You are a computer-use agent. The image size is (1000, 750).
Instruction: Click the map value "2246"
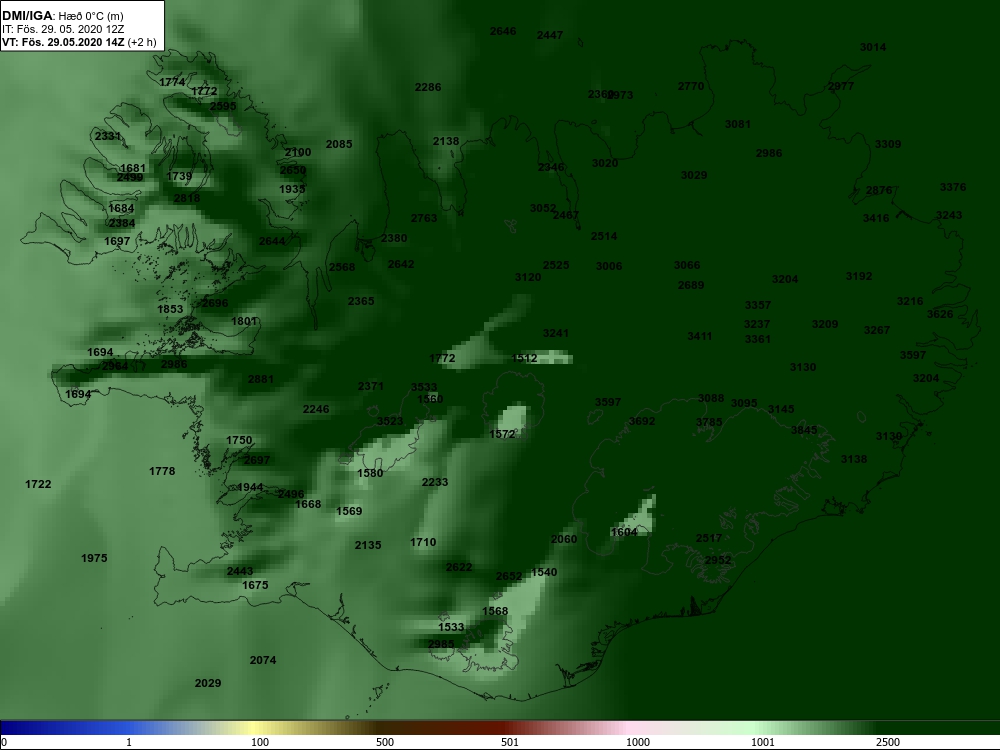point(316,409)
